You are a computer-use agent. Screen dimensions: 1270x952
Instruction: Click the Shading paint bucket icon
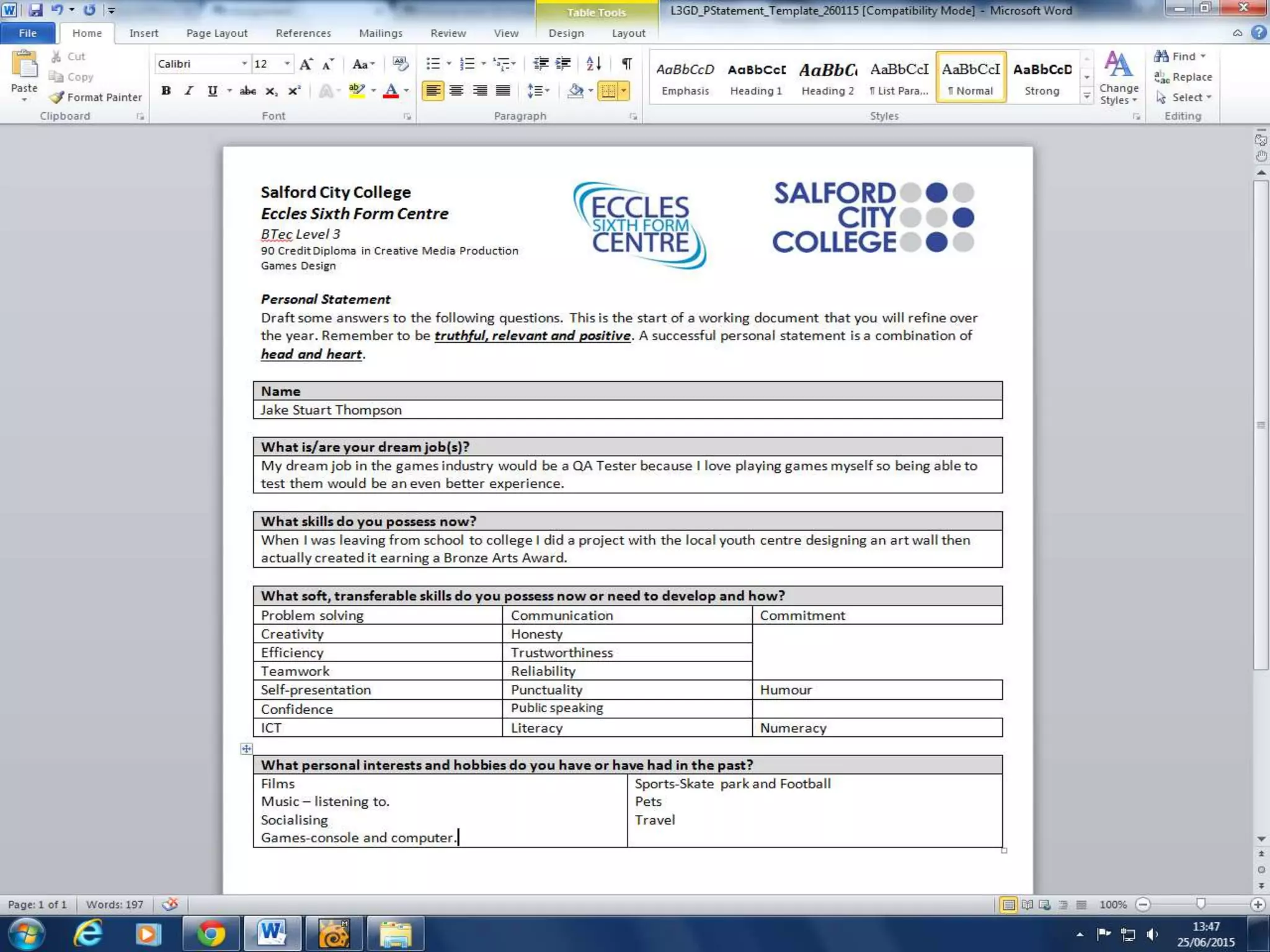pyautogui.click(x=576, y=91)
